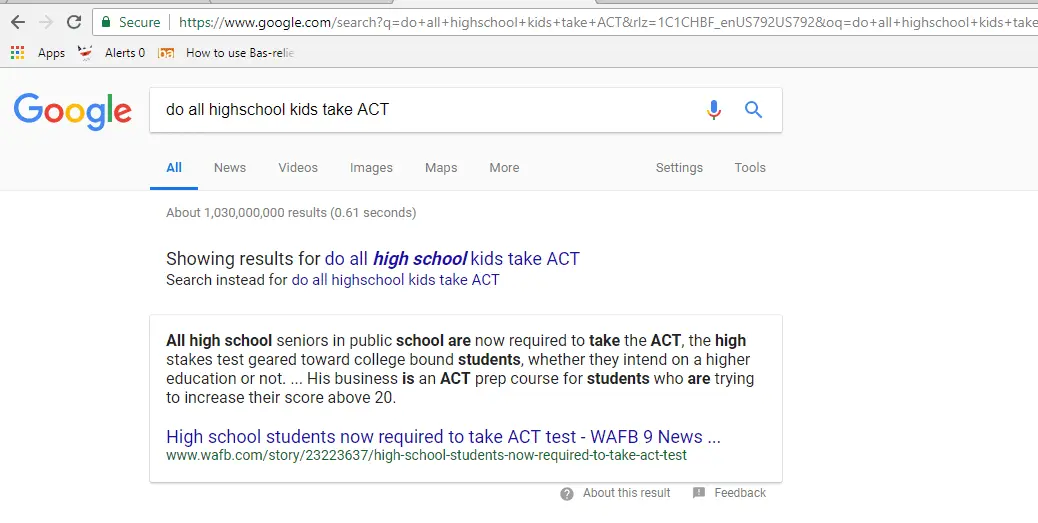
Task: Click the About this result question icon
Action: [x=567, y=493]
